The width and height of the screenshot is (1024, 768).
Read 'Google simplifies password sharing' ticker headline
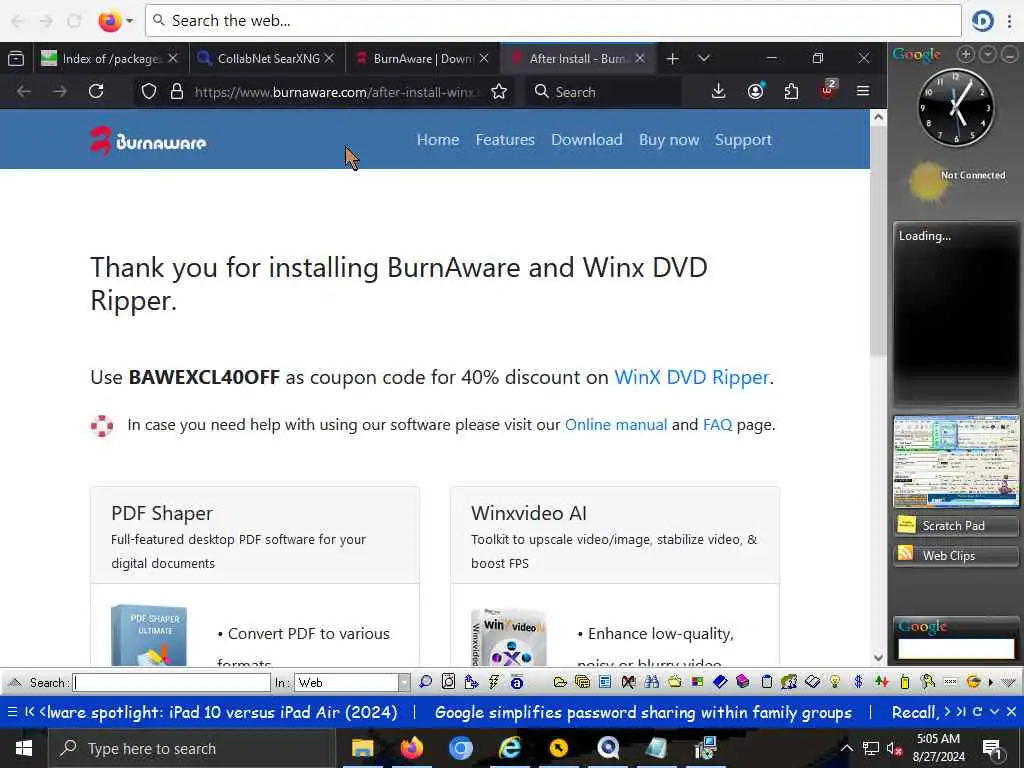click(x=643, y=712)
